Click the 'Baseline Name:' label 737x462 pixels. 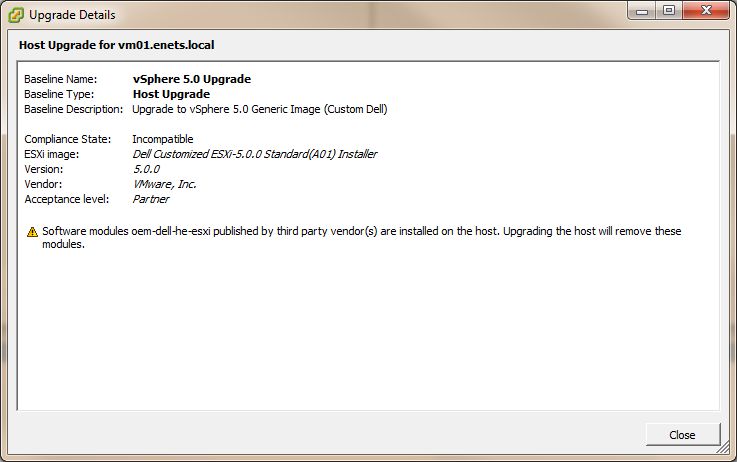pyautogui.click(x=61, y=79)
